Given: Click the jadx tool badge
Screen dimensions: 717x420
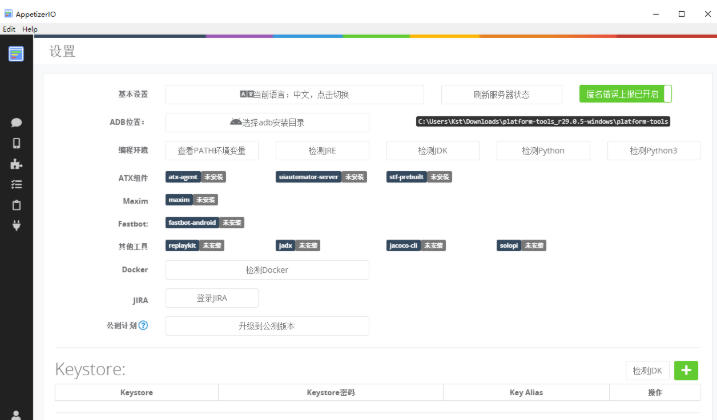Looking at the screenshot, I should click(298, 246).
